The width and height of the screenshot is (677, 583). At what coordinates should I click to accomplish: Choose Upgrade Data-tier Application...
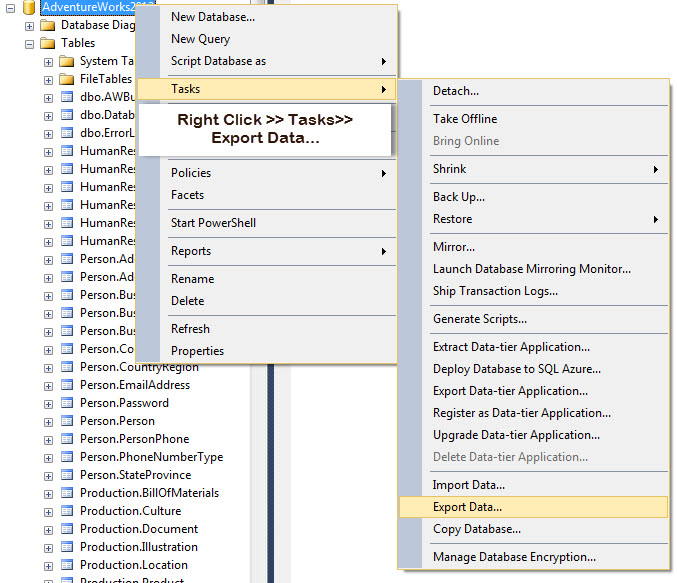pyautogui.click(x=534, y=435)
